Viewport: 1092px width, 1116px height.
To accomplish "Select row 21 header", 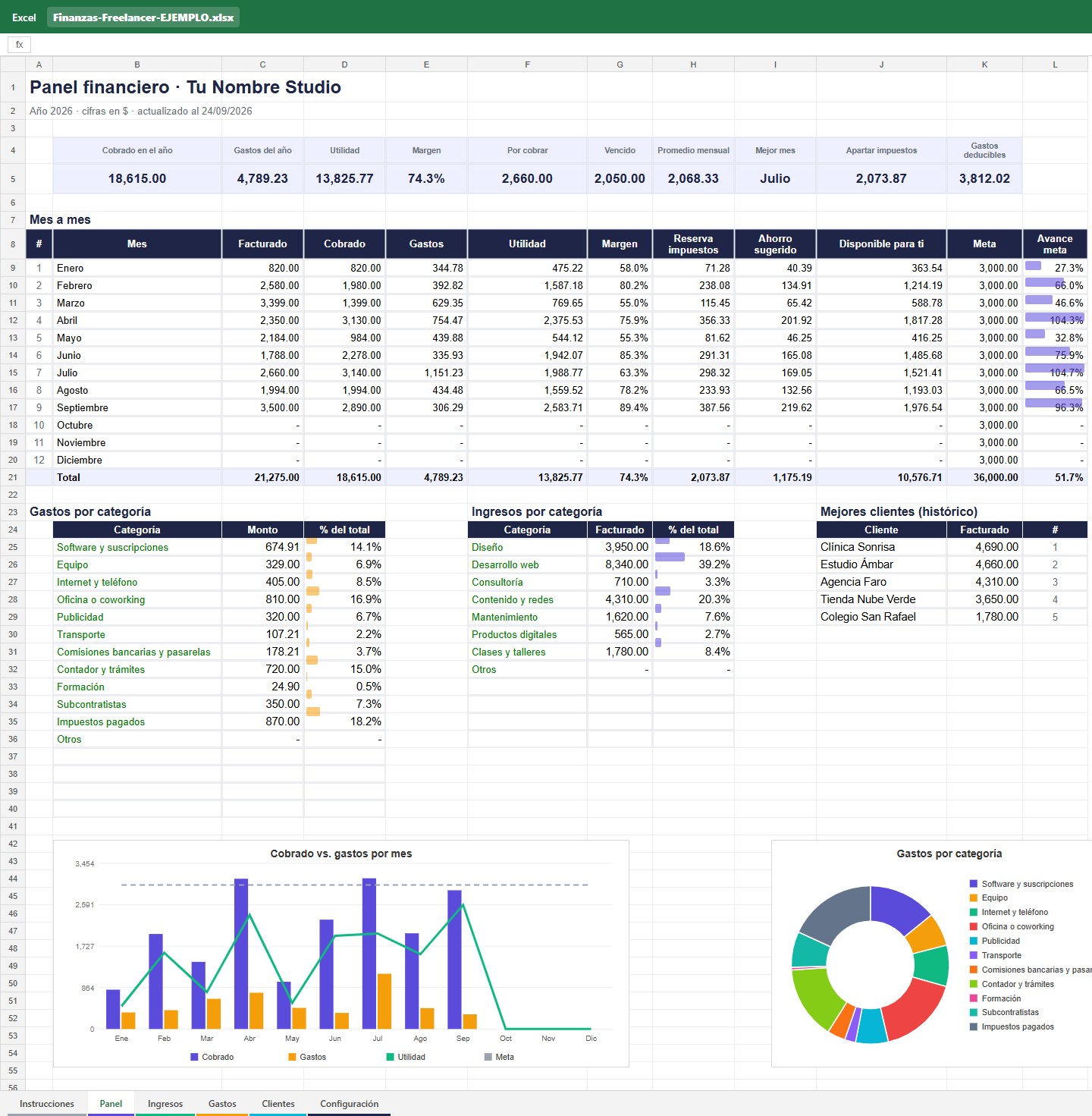I will click(x=13, y=477).
